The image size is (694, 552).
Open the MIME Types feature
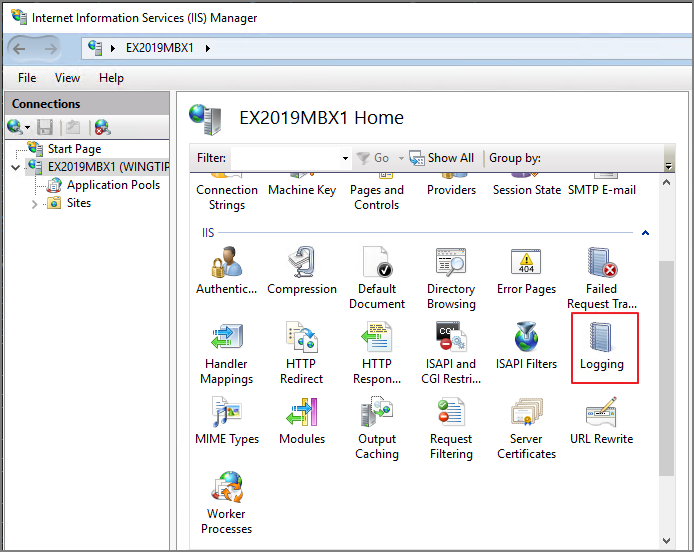pos(227,421)
